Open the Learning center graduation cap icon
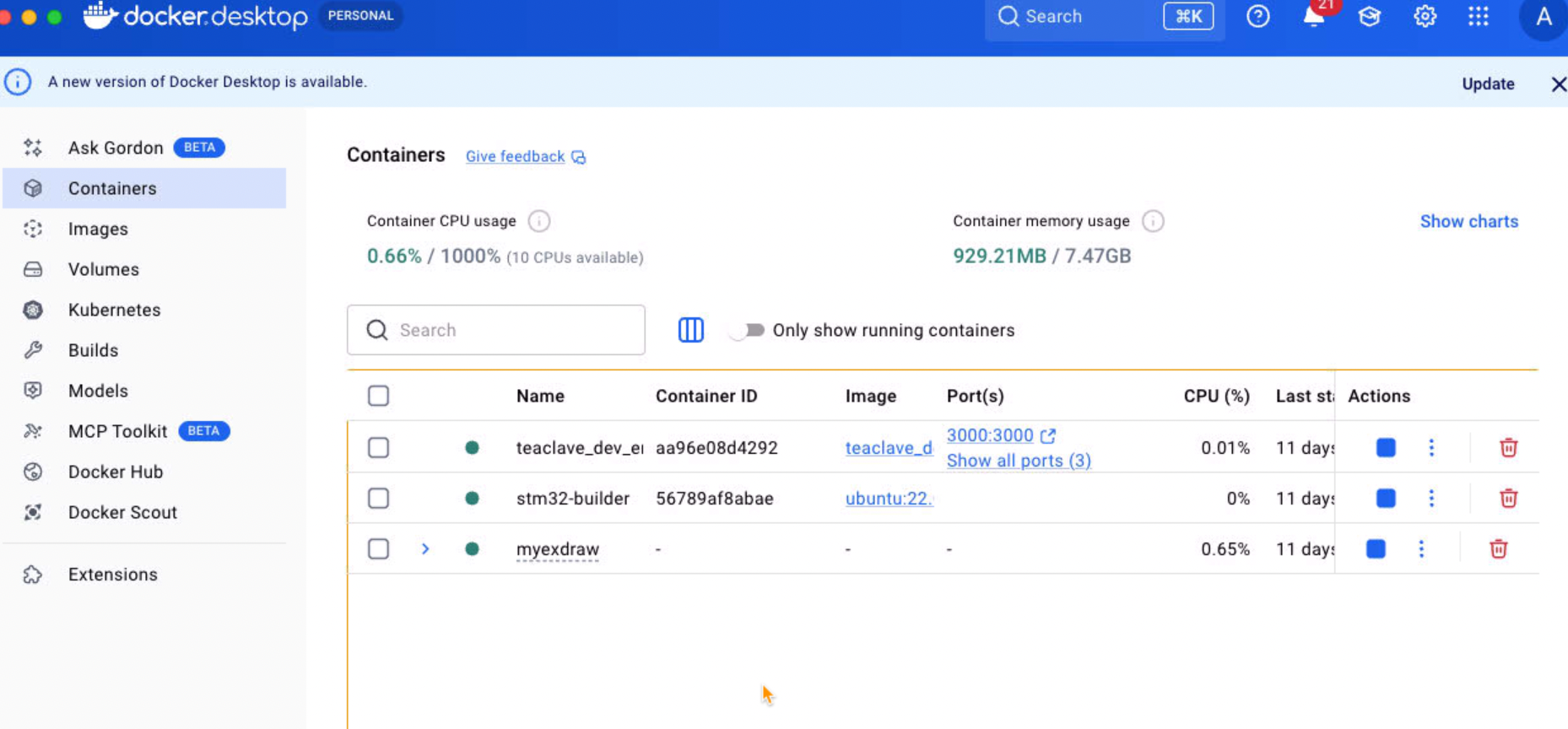 click(x=1369, y=16)
